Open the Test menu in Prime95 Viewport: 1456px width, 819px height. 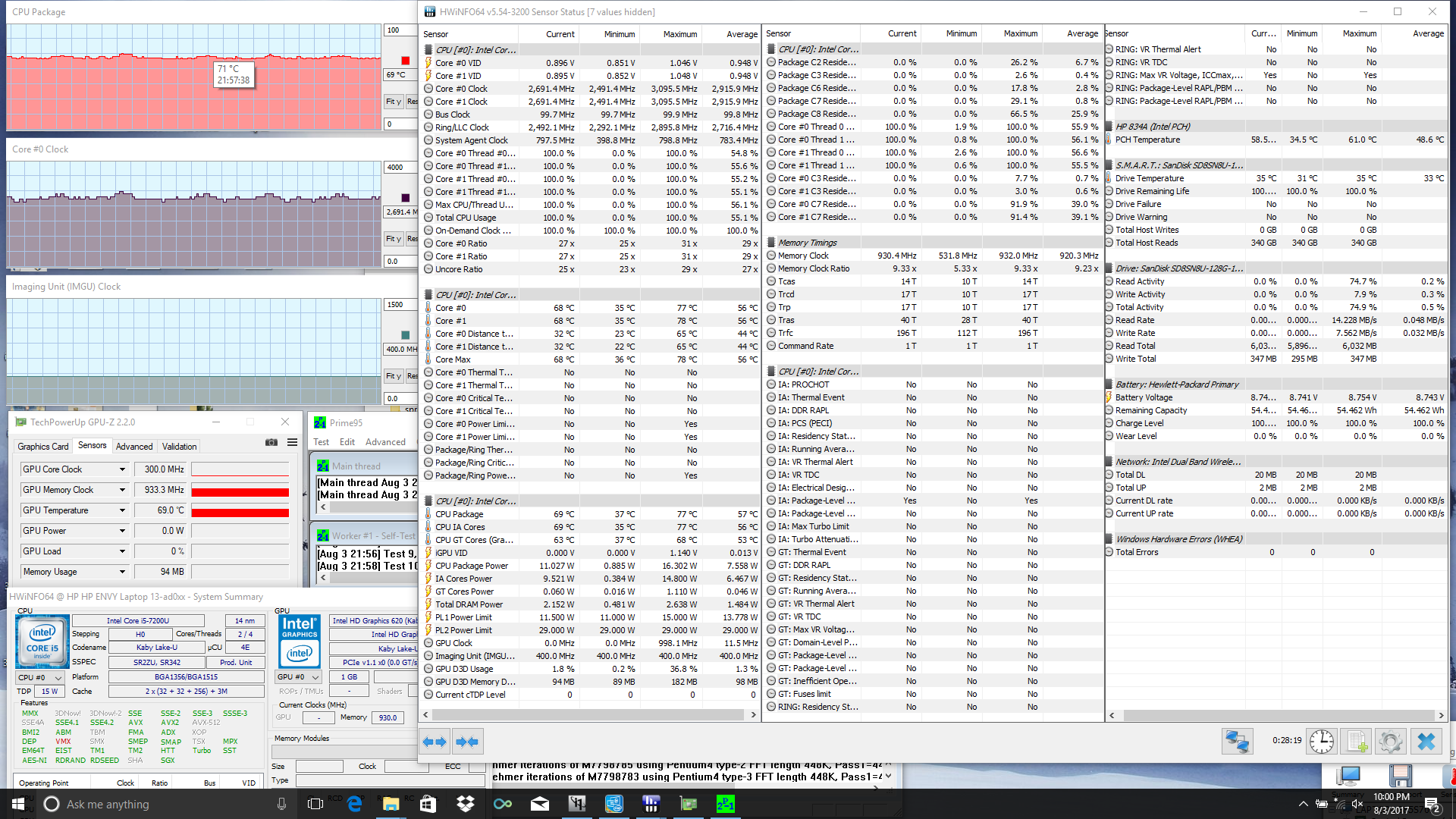coord(322,442)
